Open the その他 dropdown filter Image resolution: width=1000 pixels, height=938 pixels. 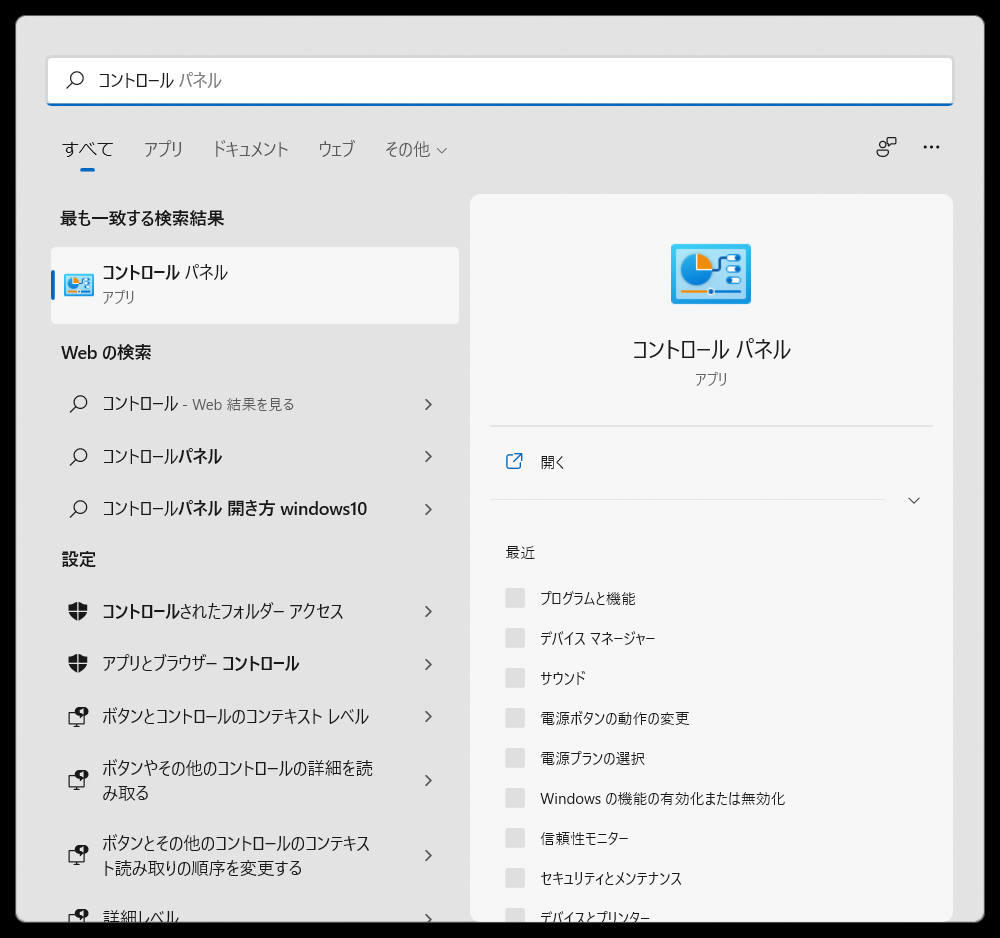tap(416, 149)
